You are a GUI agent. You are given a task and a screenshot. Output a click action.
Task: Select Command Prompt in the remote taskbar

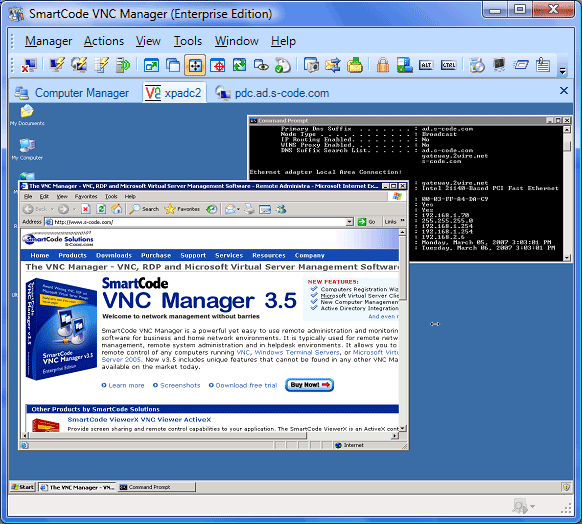point(157,487)
